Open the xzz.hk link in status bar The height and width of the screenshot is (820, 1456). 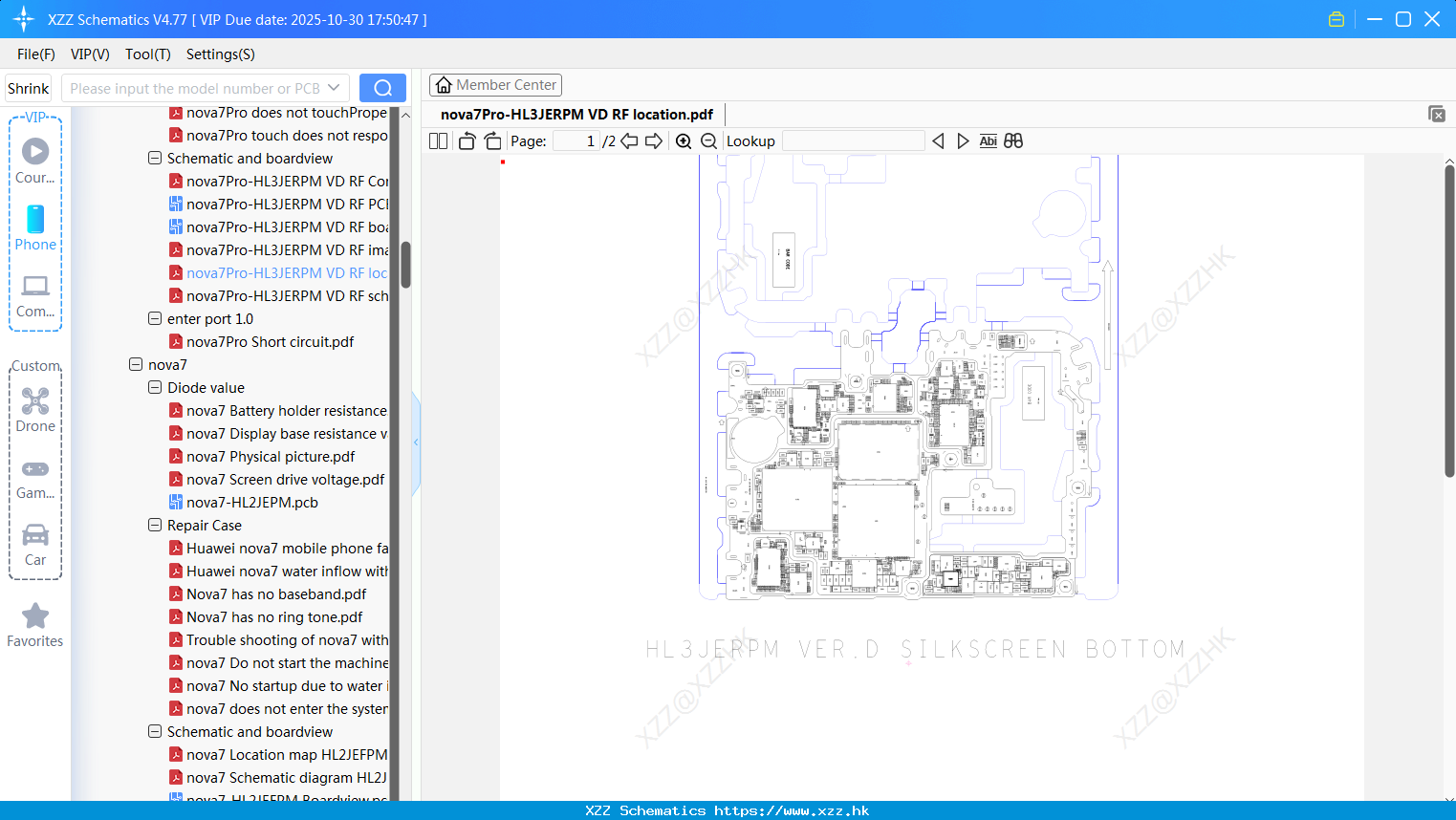(x=792, y=810)
